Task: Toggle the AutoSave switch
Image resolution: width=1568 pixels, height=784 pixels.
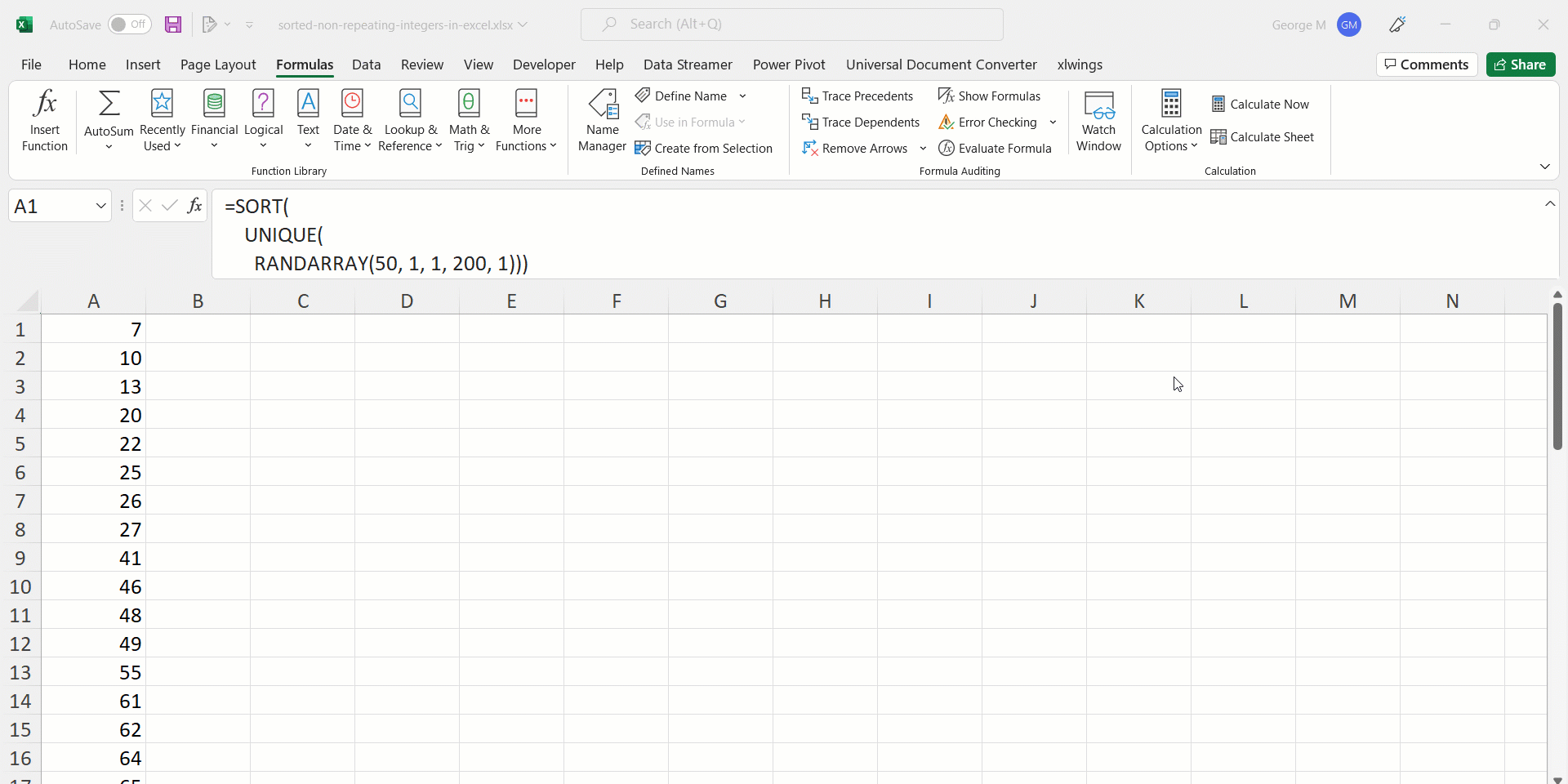Action: [x=129, y=24]
